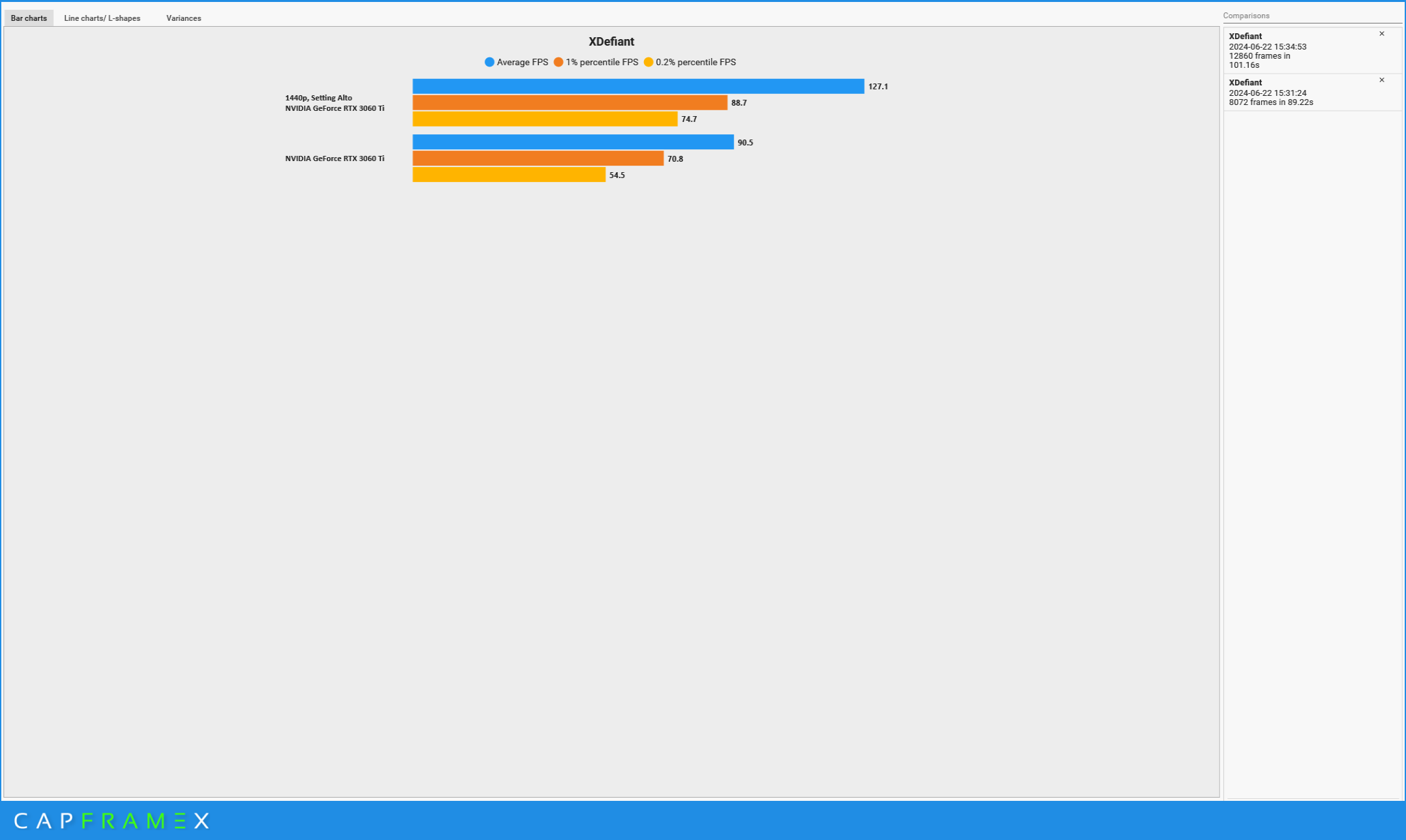Click the 1440p, Setting Alto chart label
The width and height of the screenshot is (1406, 840).
tap(318, 98)
